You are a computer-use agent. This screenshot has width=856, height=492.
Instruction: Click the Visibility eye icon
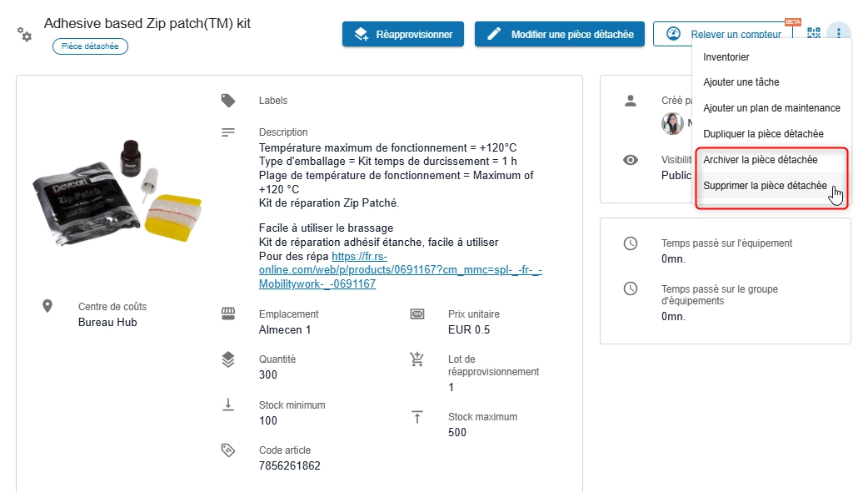click(x=630, y=160)
